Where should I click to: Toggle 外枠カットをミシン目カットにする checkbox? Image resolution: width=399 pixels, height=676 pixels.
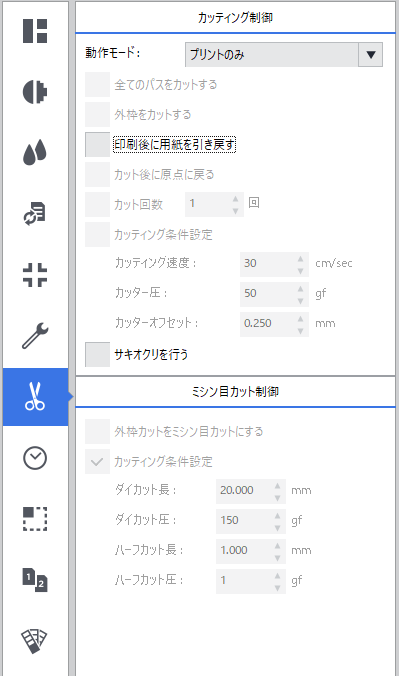click(97, 431)
